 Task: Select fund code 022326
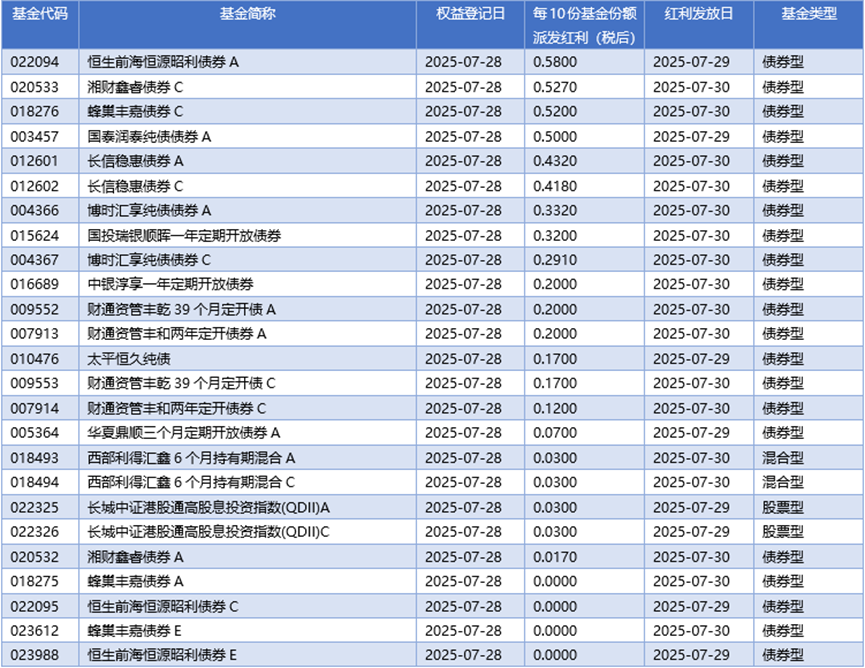tap(35, 533)
